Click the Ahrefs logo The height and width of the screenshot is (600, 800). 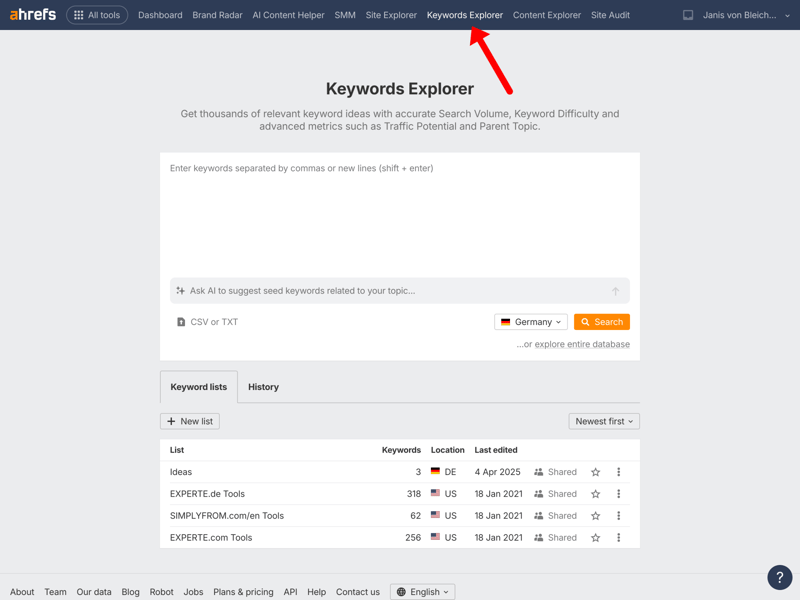coord(33,15)
